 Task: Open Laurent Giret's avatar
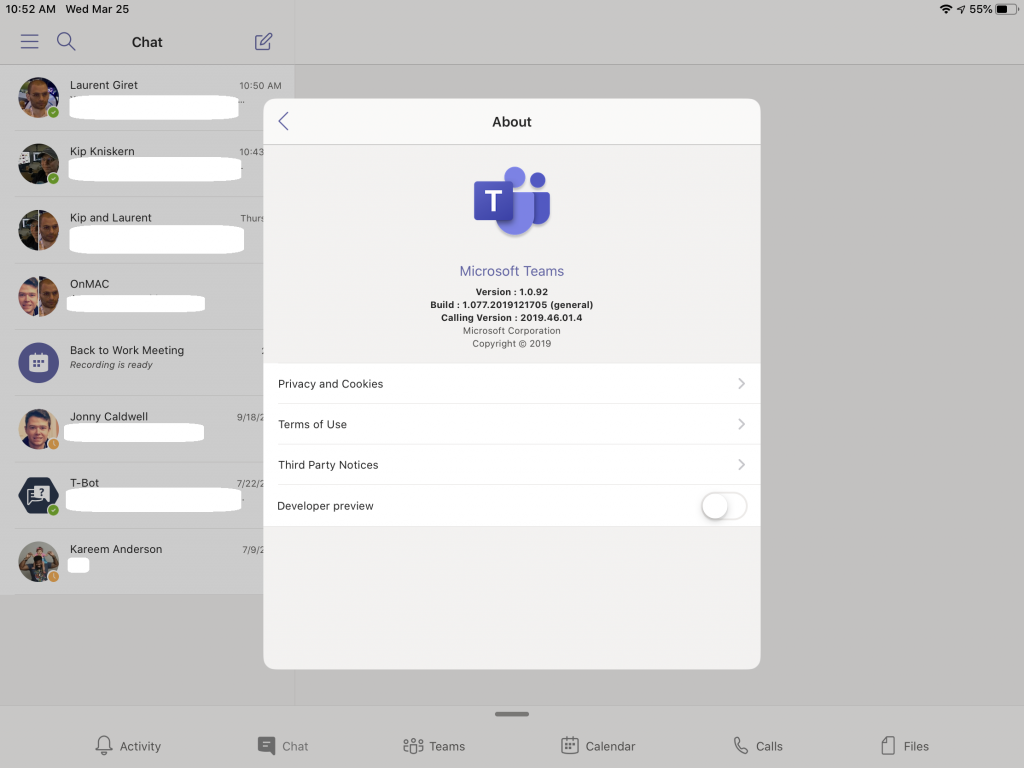(39, 97)
